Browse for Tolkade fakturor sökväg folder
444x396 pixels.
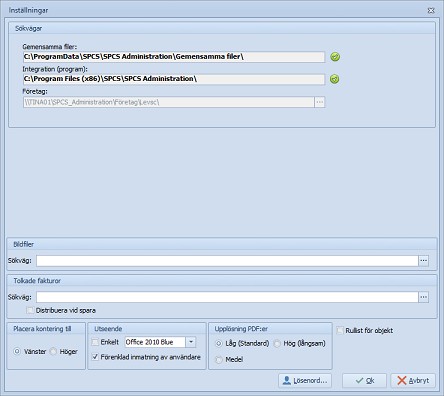pos(424,297)
